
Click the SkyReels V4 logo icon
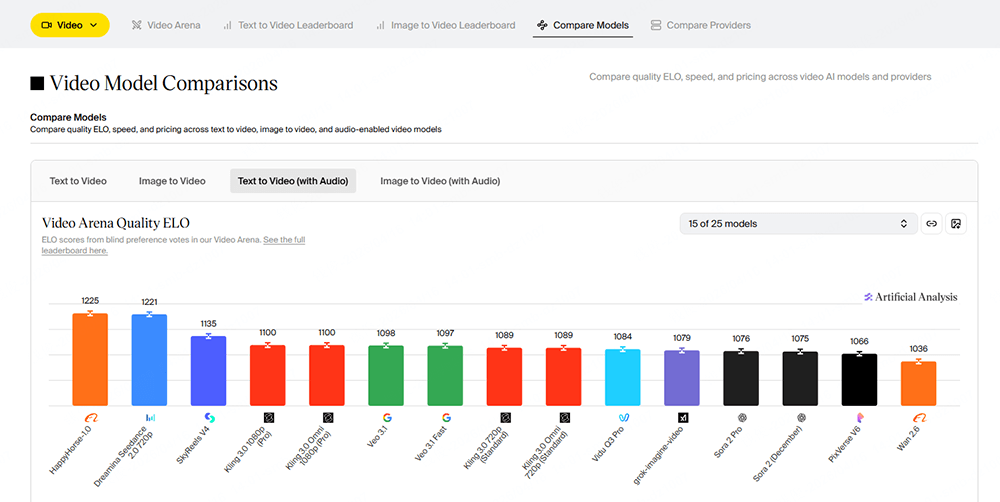pos(209,418)
